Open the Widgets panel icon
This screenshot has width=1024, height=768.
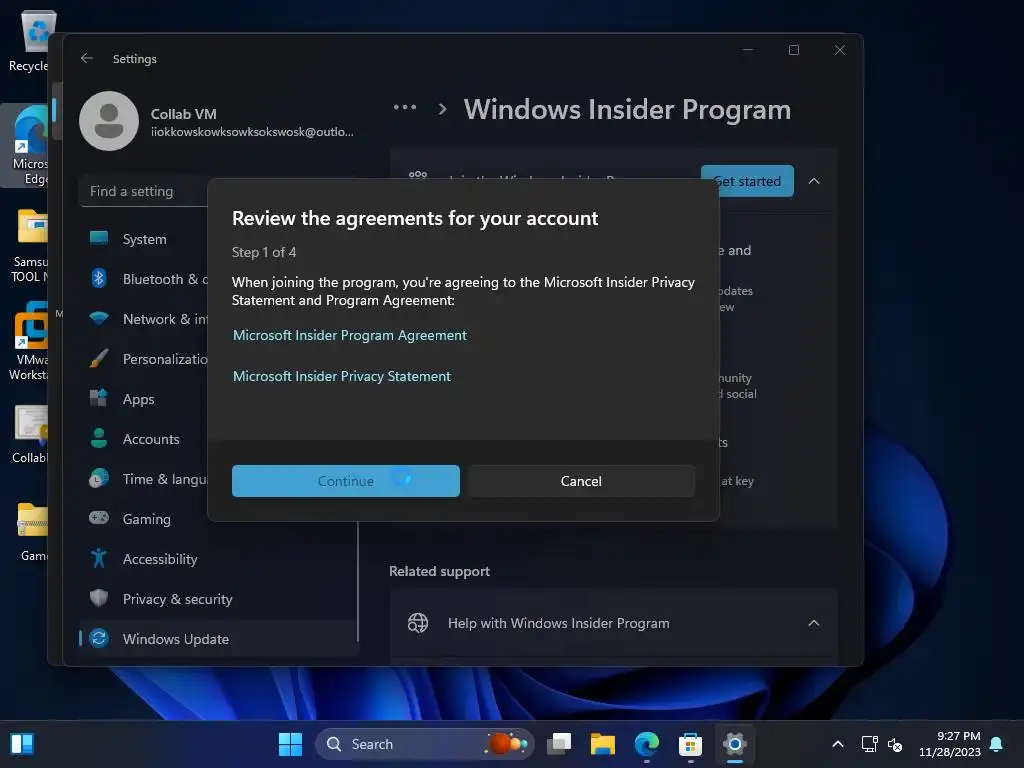(x=22, y=744)
